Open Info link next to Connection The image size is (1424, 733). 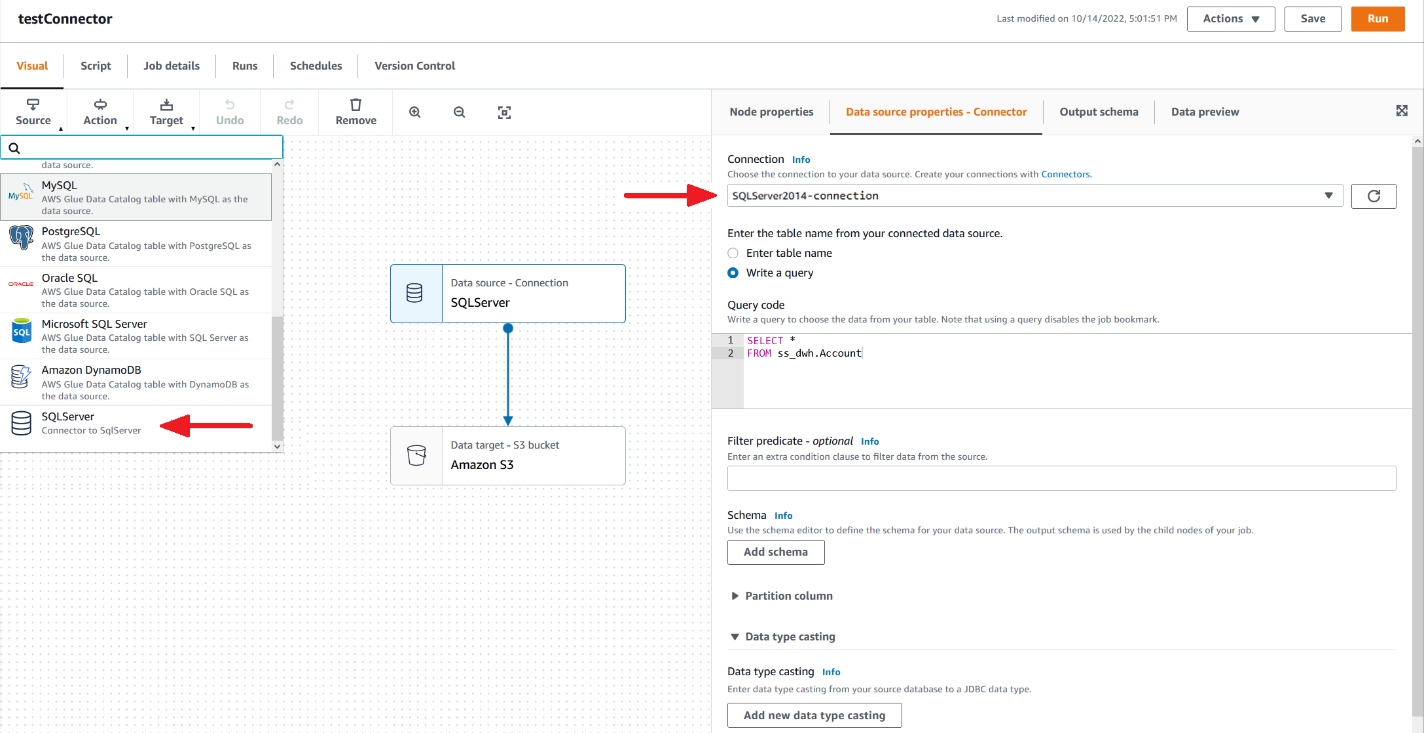[801, 160]
